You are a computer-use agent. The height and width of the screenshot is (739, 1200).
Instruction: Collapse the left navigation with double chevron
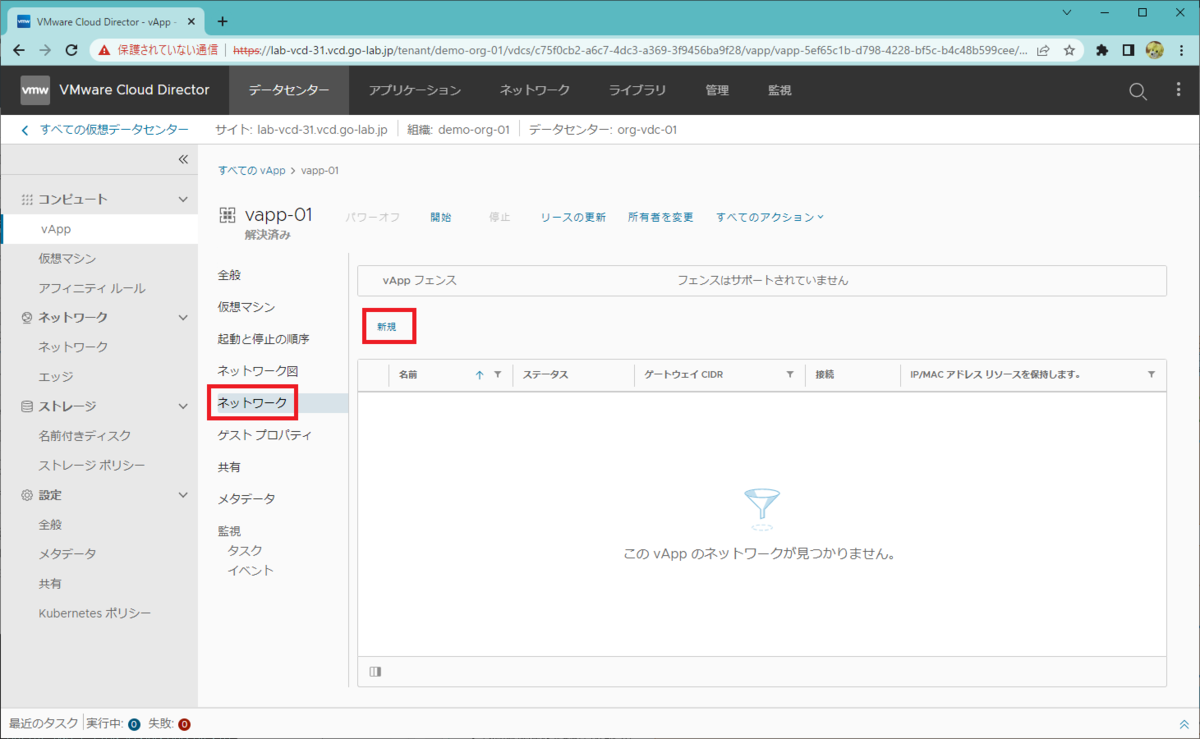pos(183,160)
